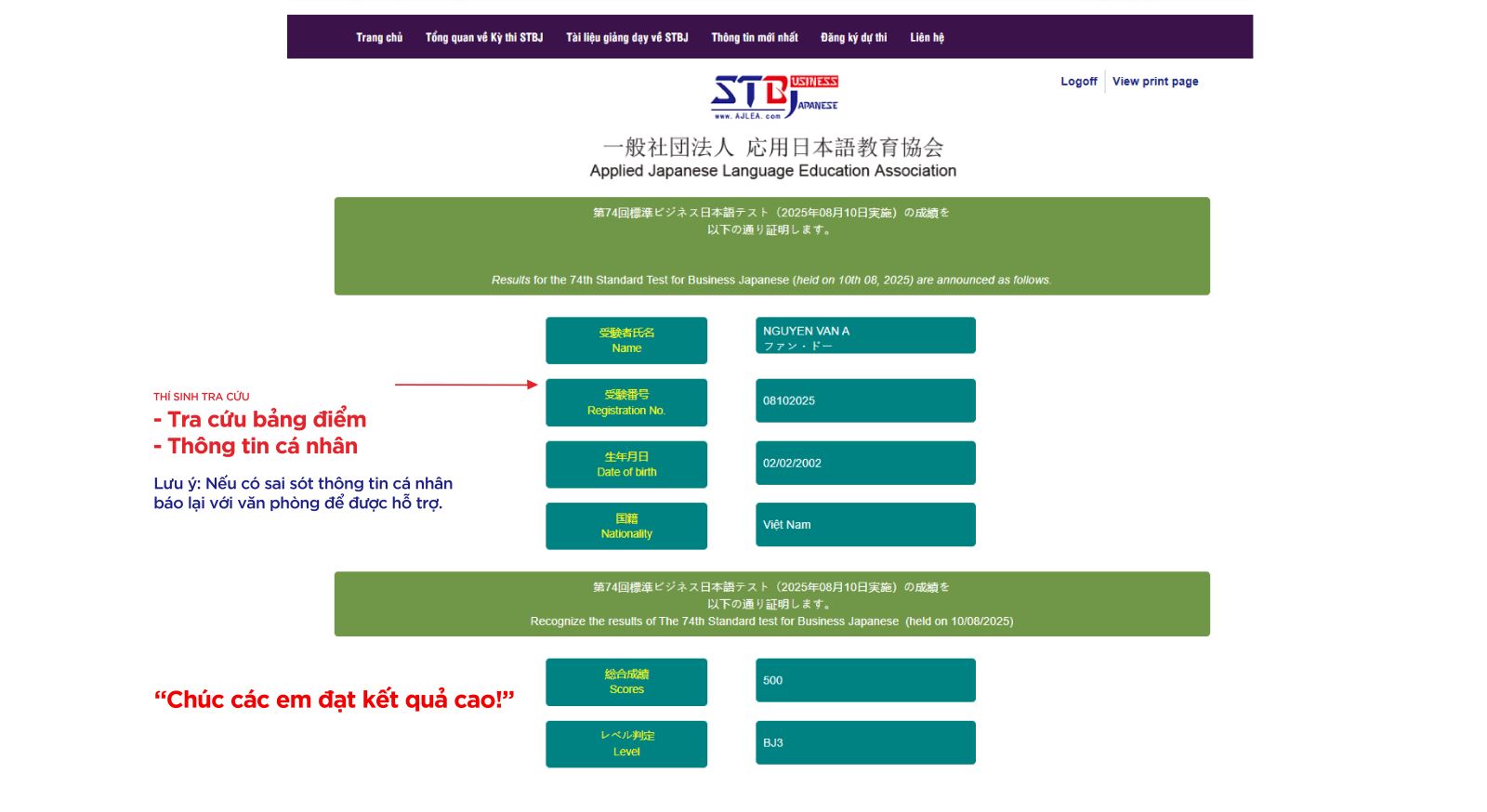
Task: Click the Date of birth label
Action: pos(626,465)
